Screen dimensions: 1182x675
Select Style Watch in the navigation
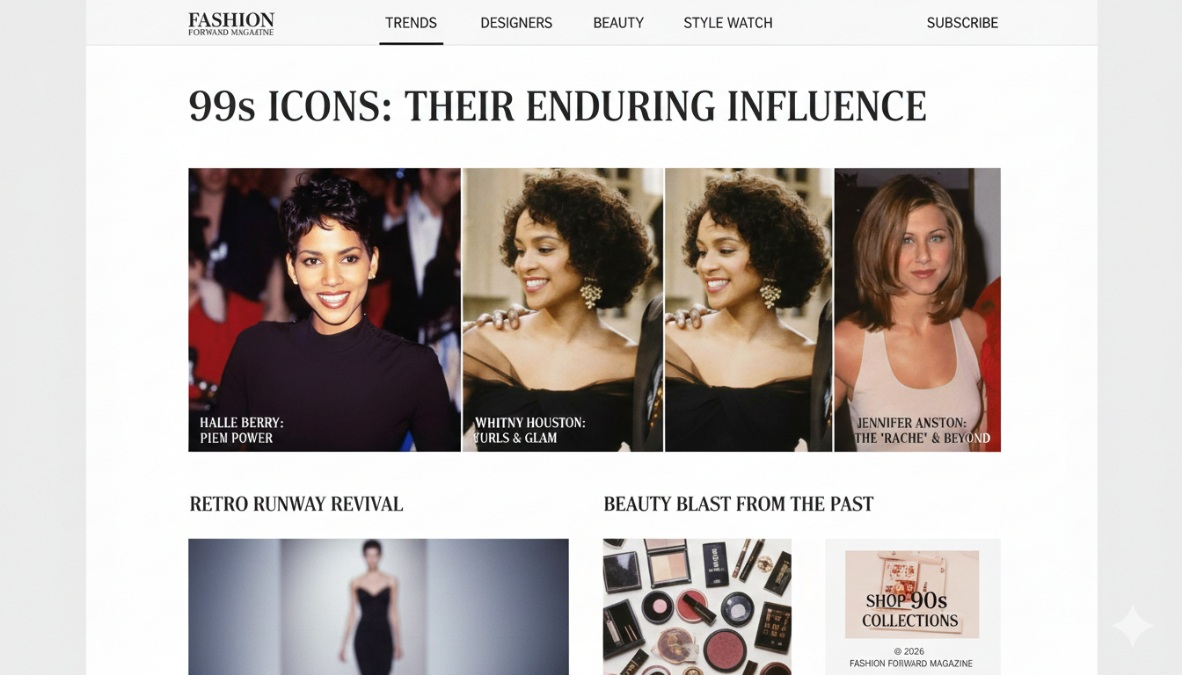click(x=727, y=23)
